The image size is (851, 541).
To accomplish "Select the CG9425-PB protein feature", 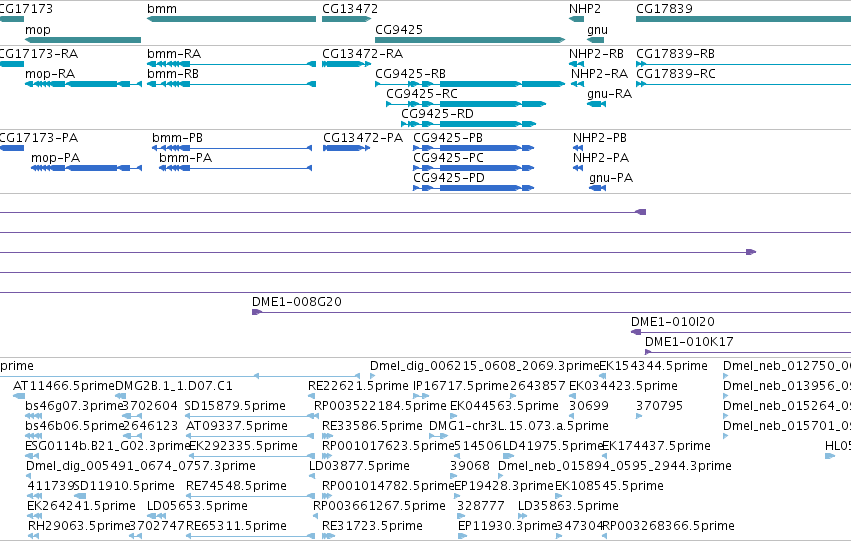I will [x=473, y=148].
